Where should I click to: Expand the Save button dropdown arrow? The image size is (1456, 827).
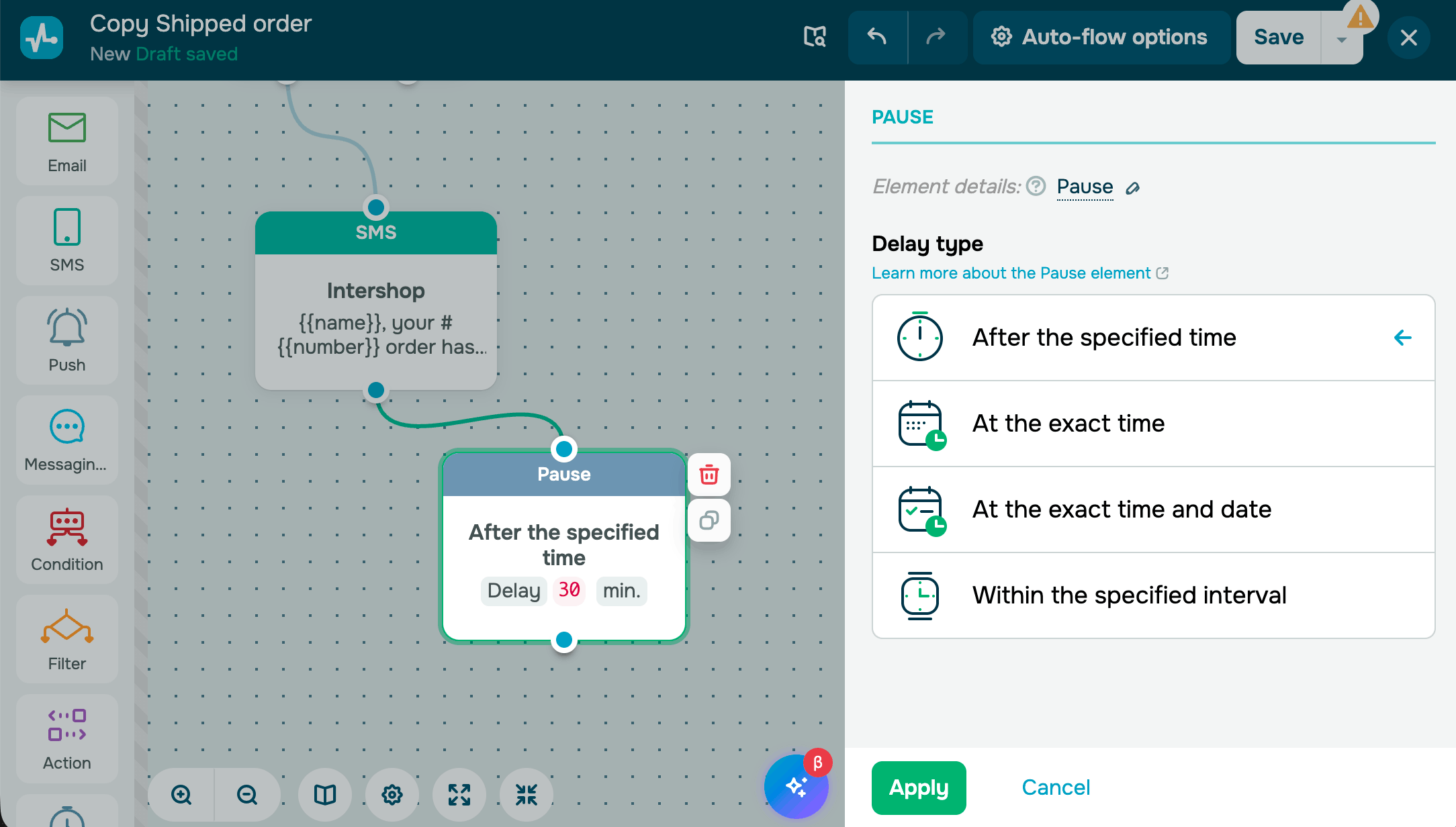[1341, 39]
